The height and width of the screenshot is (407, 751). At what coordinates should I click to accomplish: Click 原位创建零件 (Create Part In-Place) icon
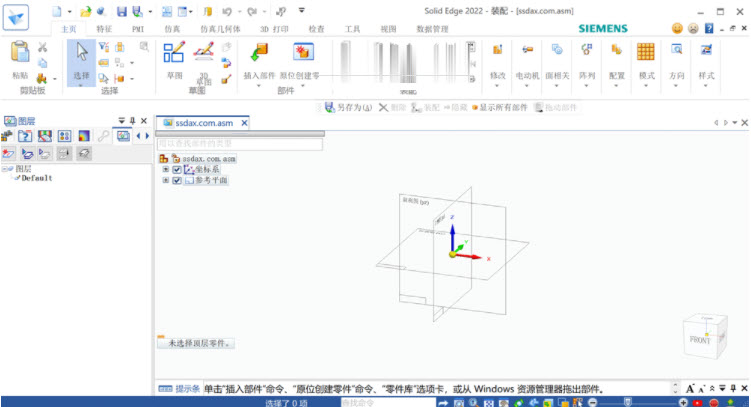pos(304,52)
